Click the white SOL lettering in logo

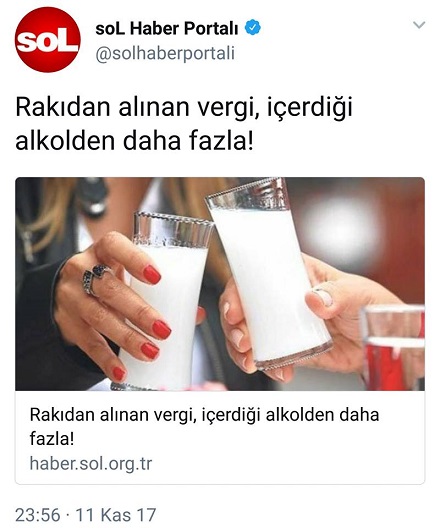point(47,41)
